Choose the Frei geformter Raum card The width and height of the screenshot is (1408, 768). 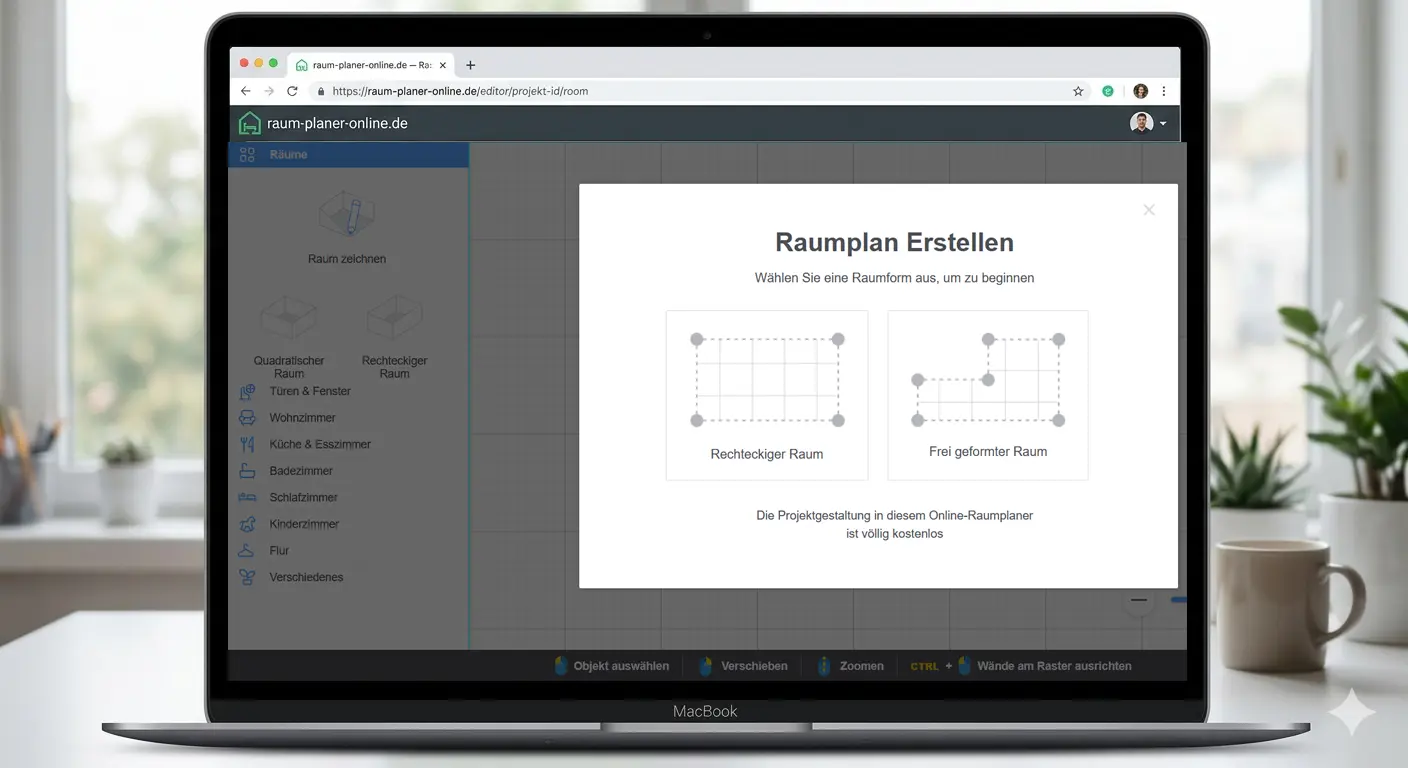coord(988,395)
